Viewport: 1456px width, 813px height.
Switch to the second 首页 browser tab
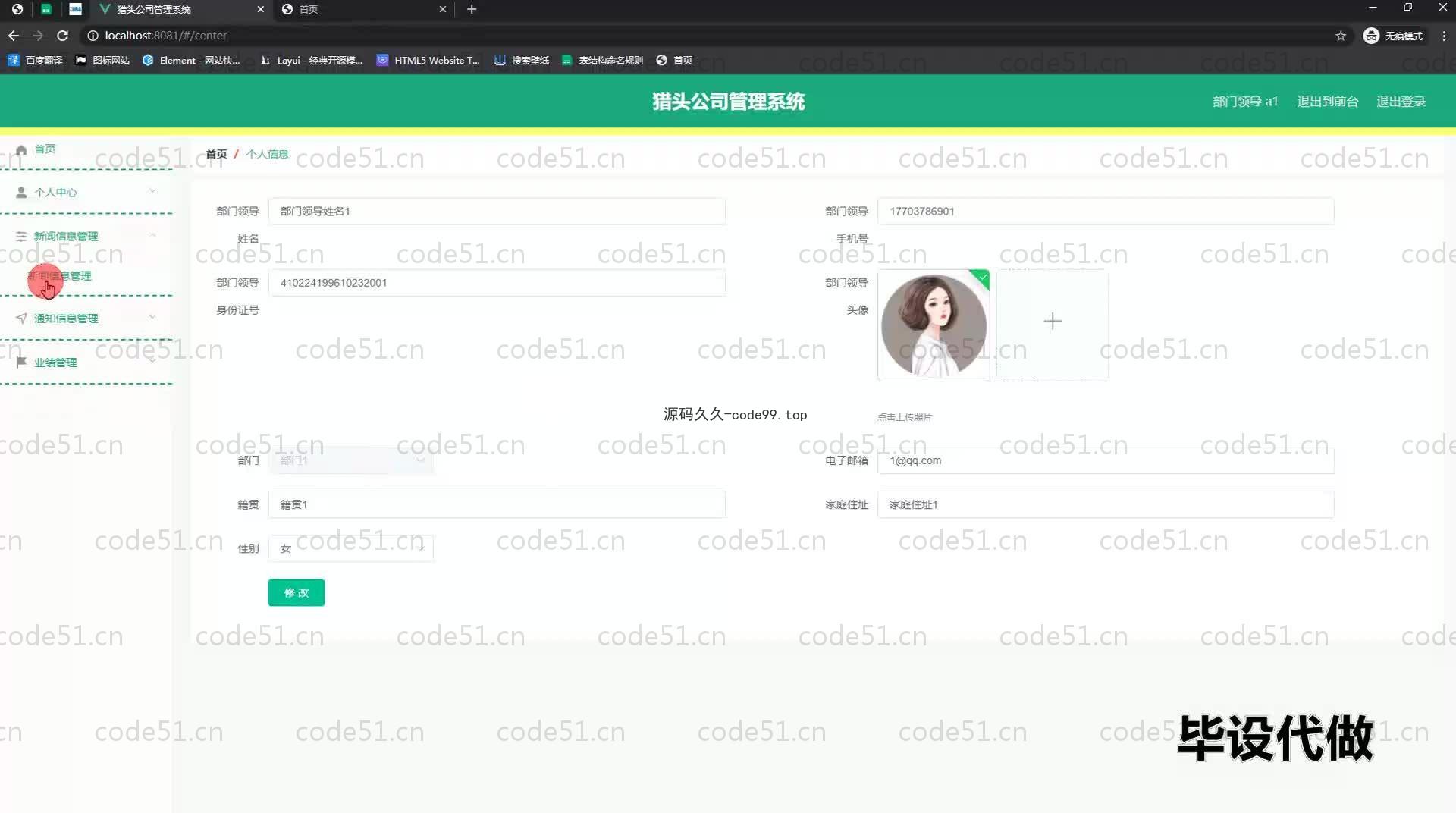coord(364,9)
